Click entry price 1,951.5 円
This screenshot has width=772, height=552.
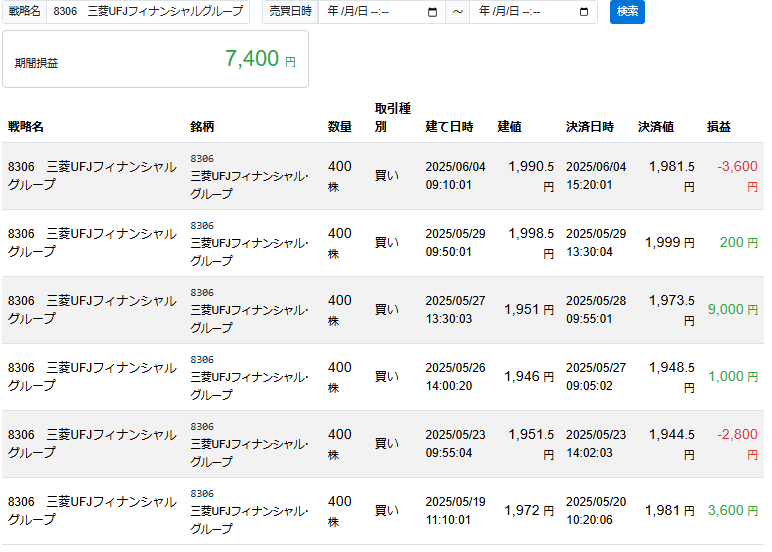(531, 444)
